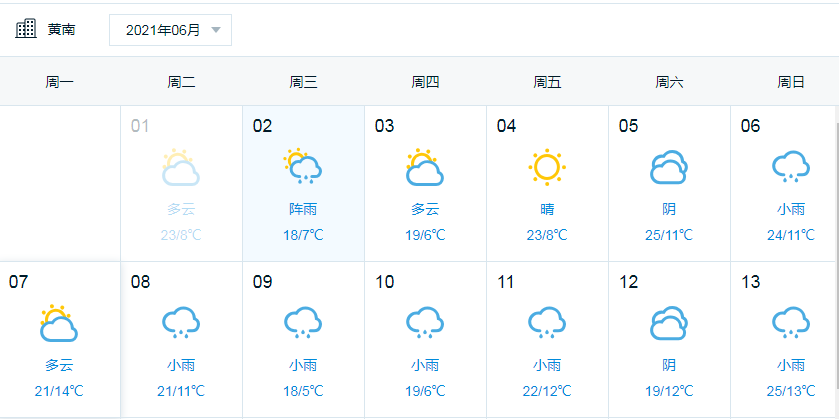Click the building icon next to 黄南
This screenshot has width=839, height=419.
[26, 29]
